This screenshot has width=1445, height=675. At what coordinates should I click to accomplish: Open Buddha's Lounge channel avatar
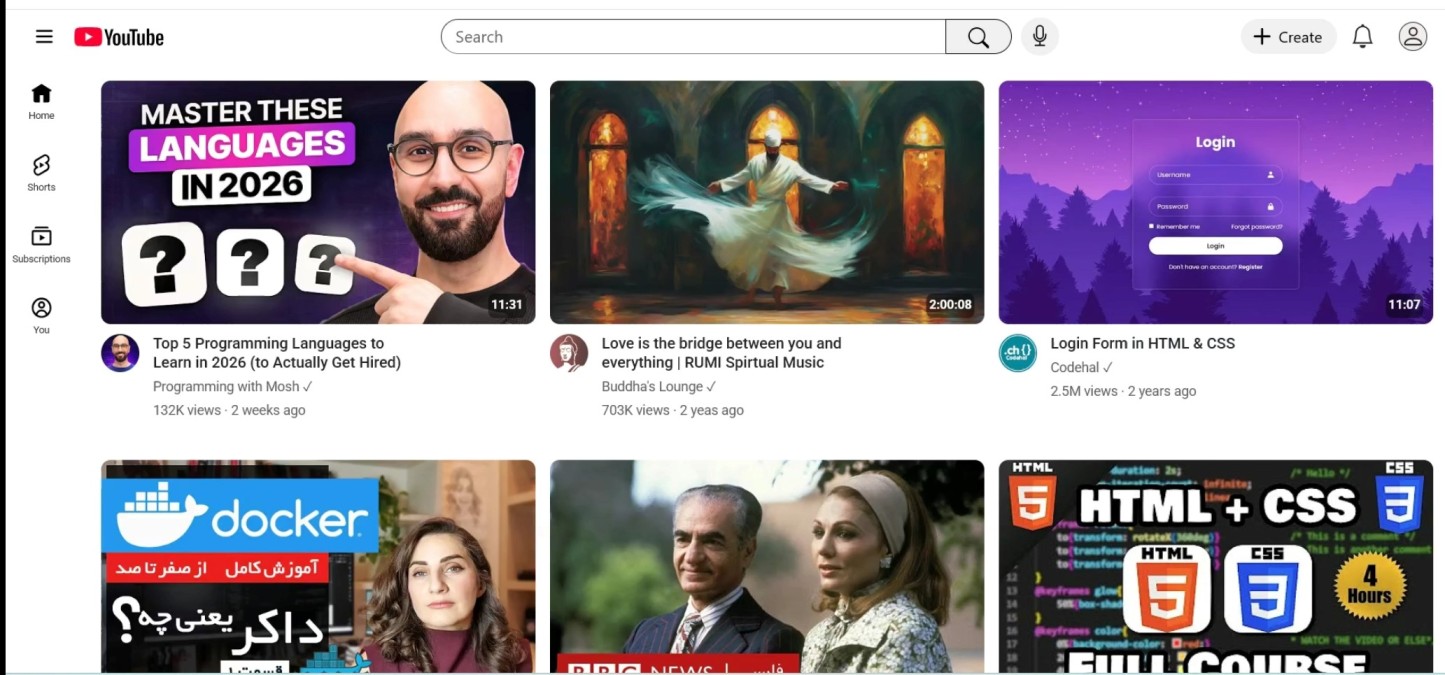coord(569,353)
